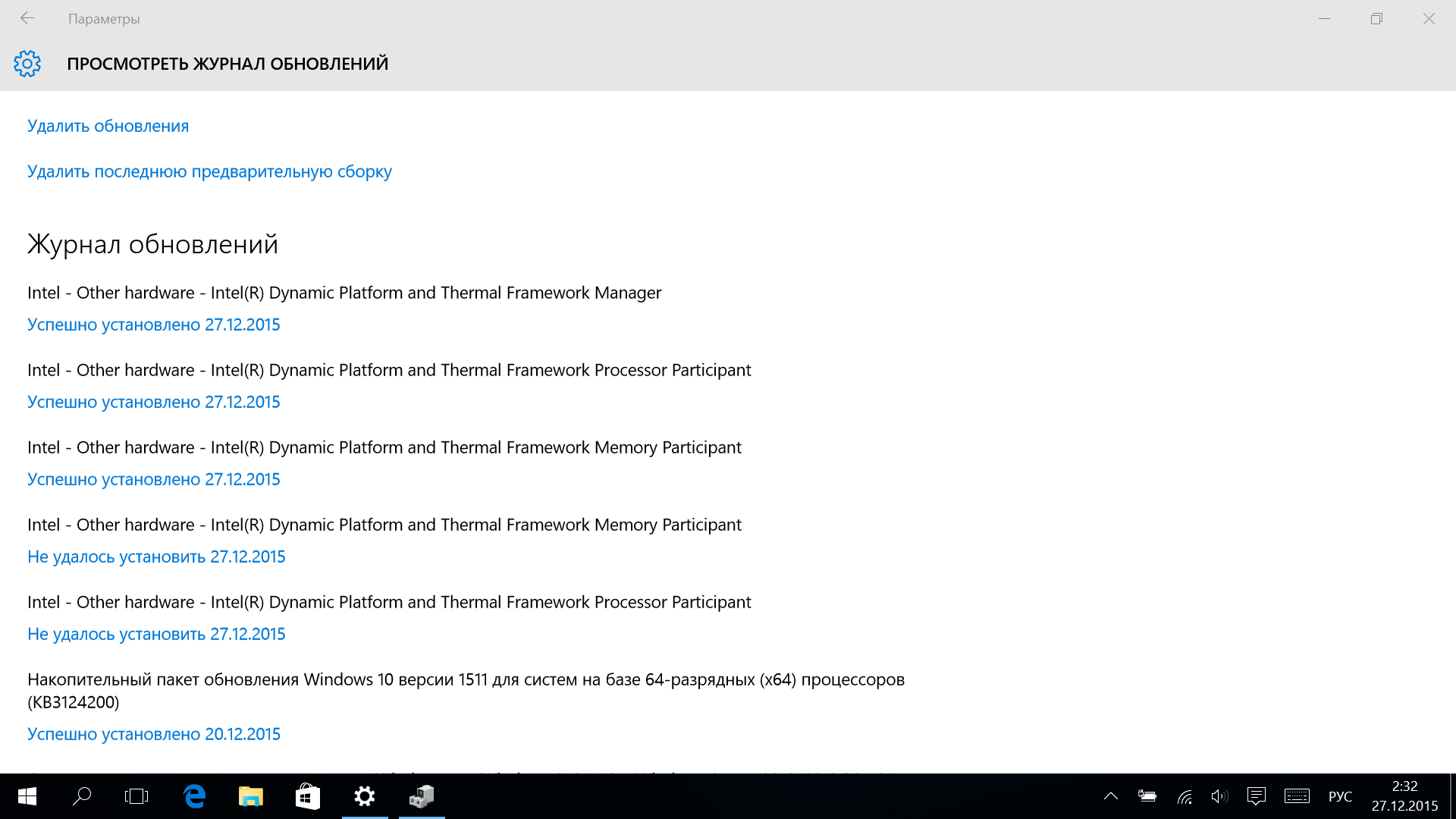The width and height of the screenshot is (1456, 819).
Task: Open File Explorer from the taskbar
Action: click(251, 796)
